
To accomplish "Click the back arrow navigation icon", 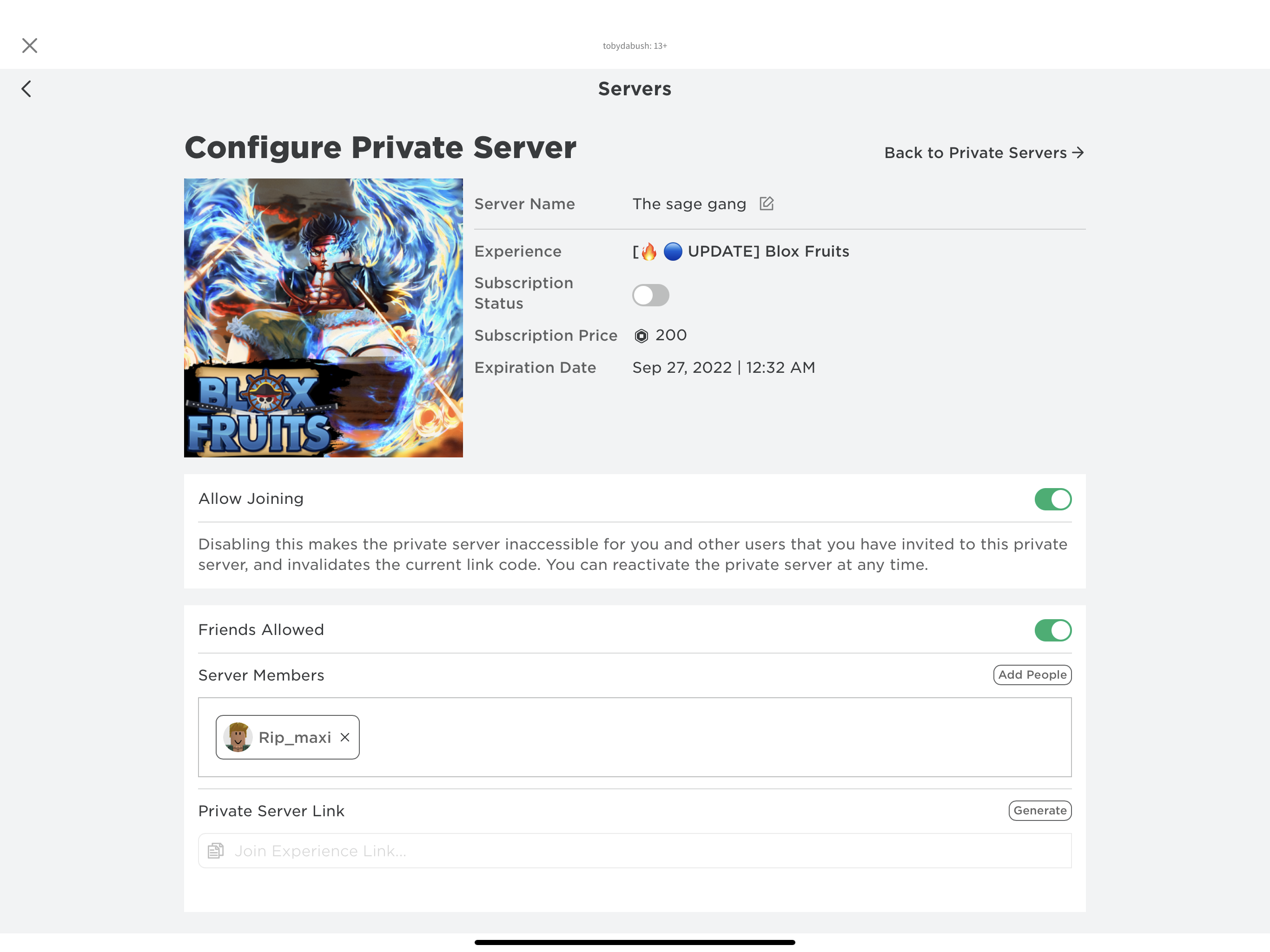I will (x=26, y=89).
